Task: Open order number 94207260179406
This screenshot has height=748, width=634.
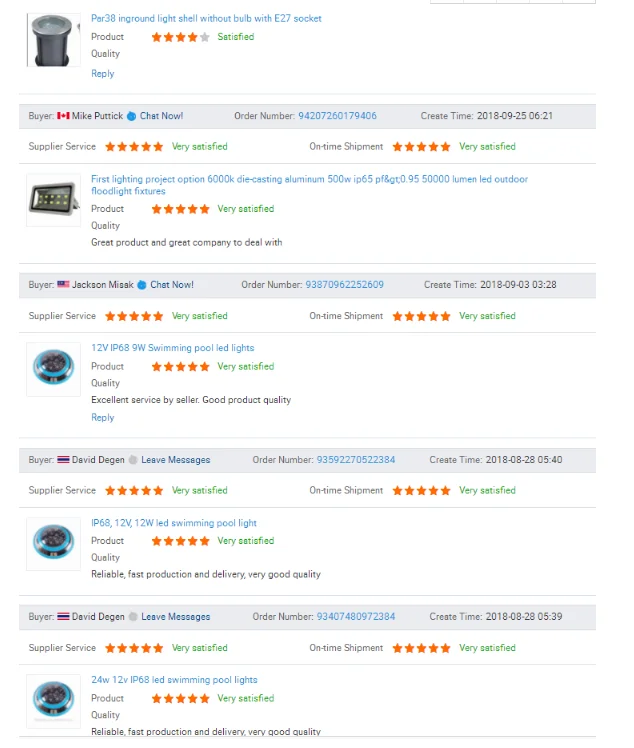Action: tap(337, 116)
